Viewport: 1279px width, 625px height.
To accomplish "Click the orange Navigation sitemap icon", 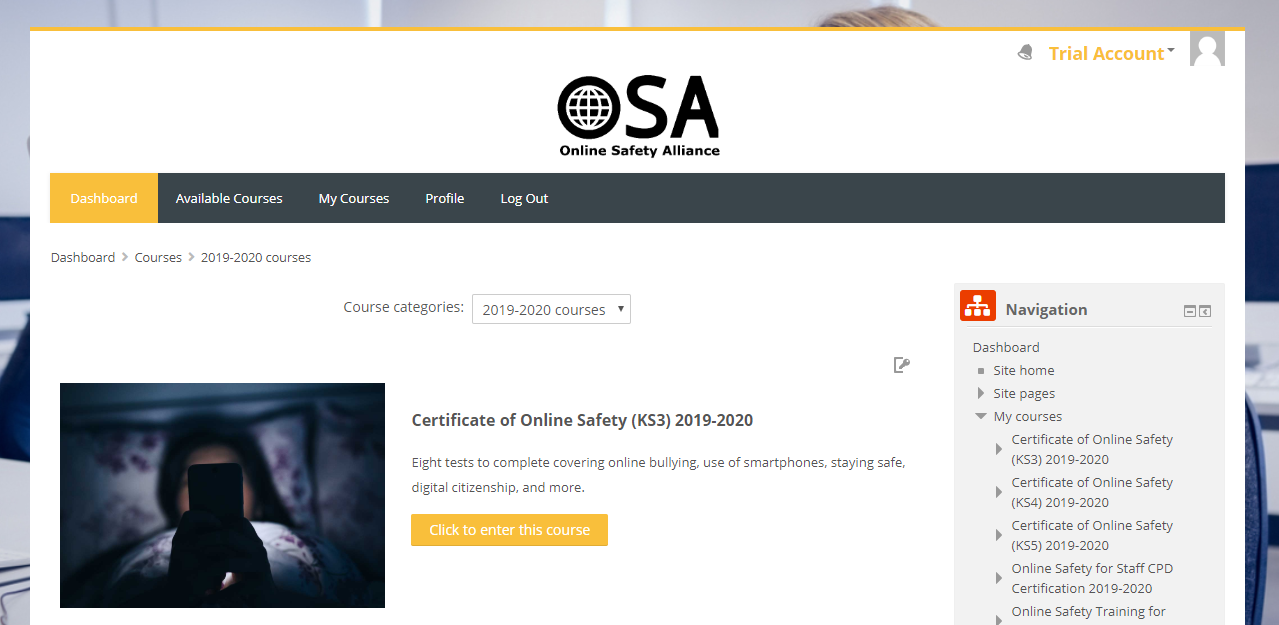I will (x=977, y=305).
